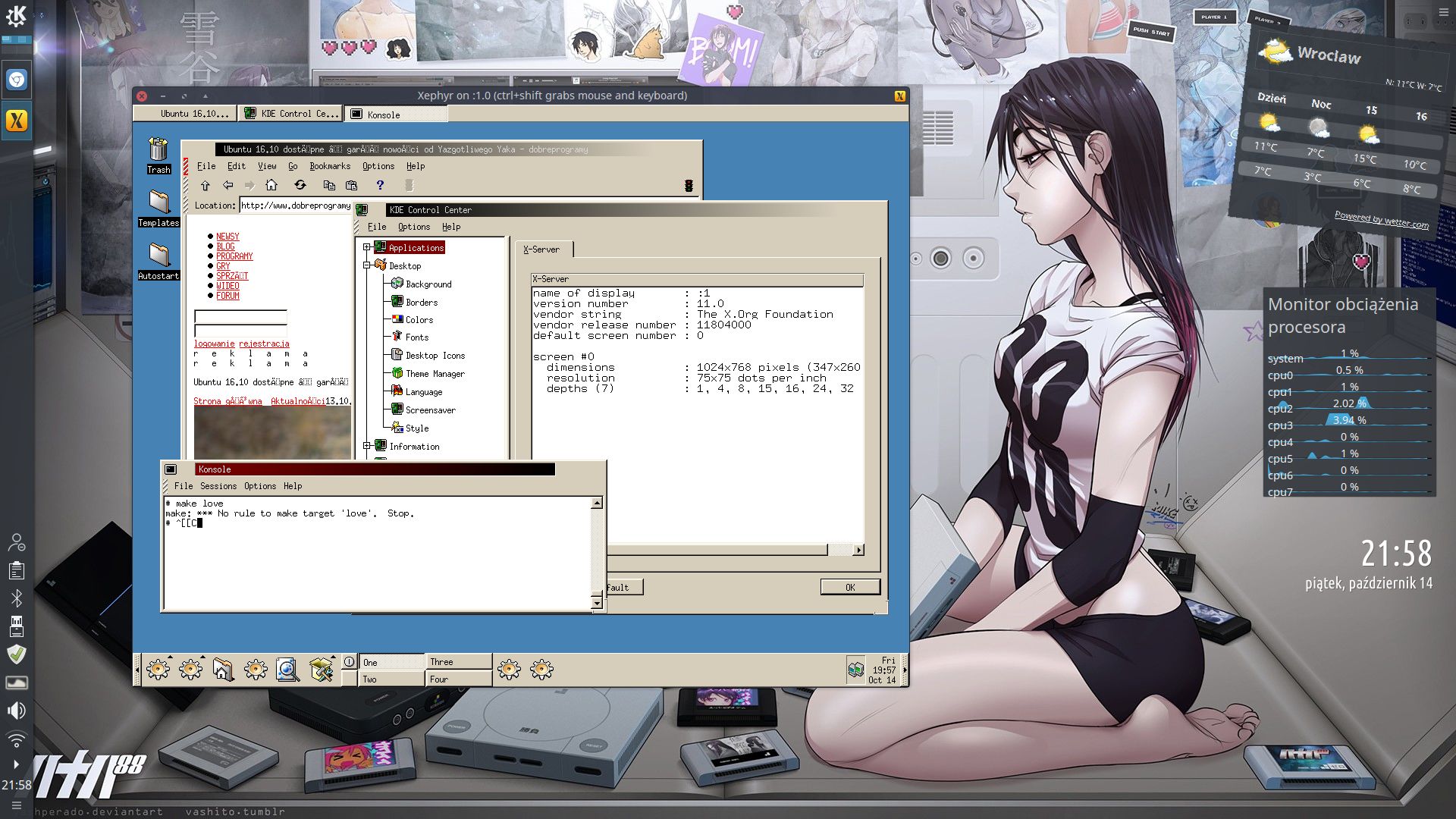Open Control Center Options menu
The width and height of the screenshot is (1456, 819).
[x=414, y=227]
